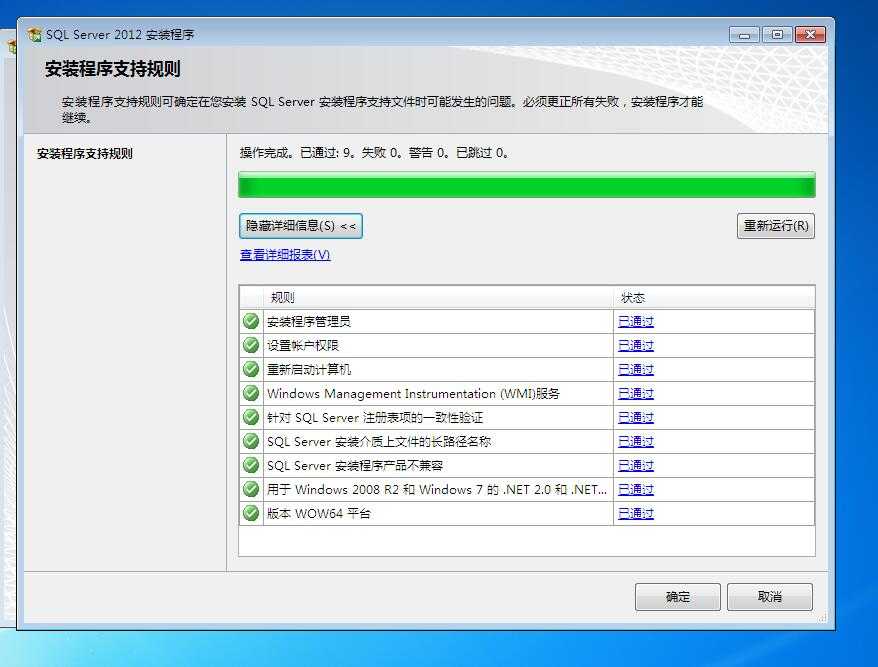Click green check icon for 安装程序产品不兼容

click(251, 465)
